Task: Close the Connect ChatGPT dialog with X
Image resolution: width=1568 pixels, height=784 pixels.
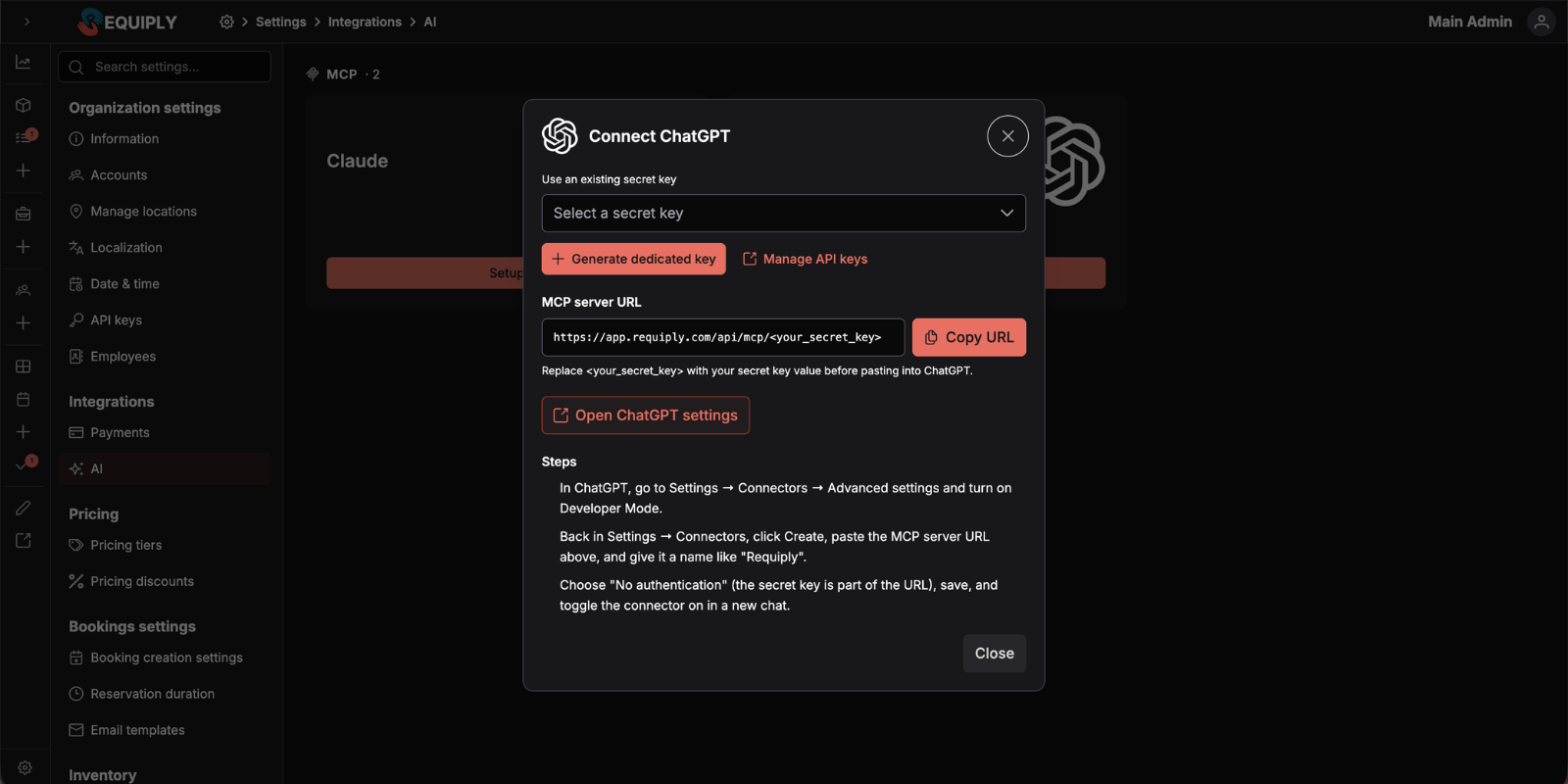Action: coord(1007,136)
